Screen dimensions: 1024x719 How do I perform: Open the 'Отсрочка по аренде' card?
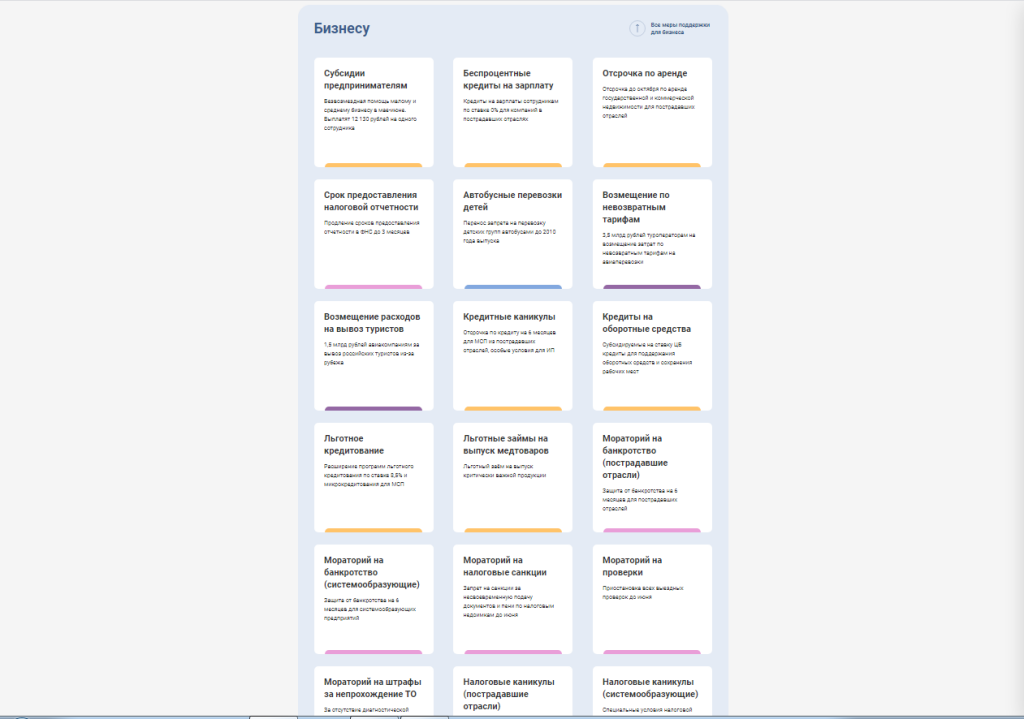(x=652, y=111)
